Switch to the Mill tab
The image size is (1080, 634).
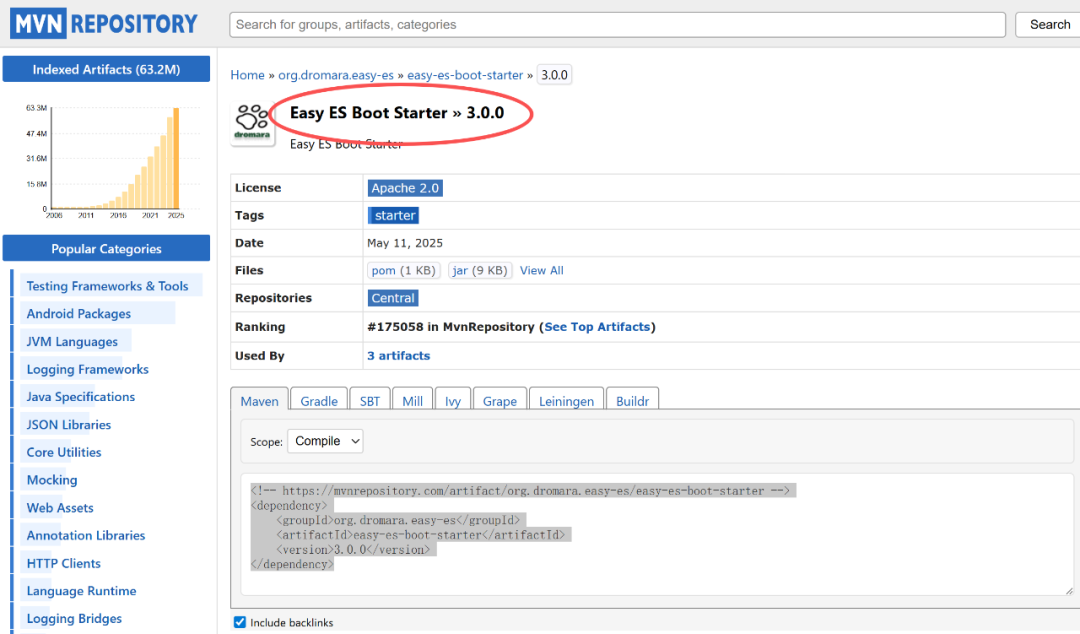413,401
